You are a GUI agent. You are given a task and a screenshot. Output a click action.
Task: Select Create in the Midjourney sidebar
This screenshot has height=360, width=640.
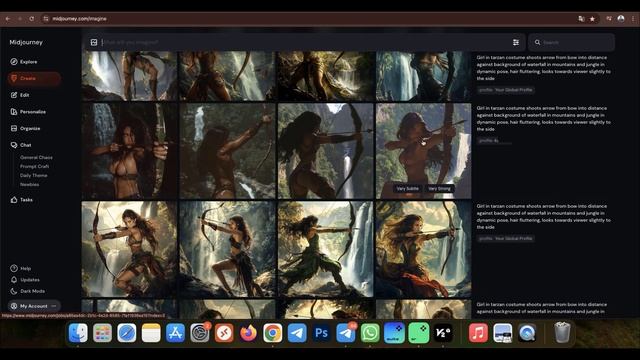[34, 78]
